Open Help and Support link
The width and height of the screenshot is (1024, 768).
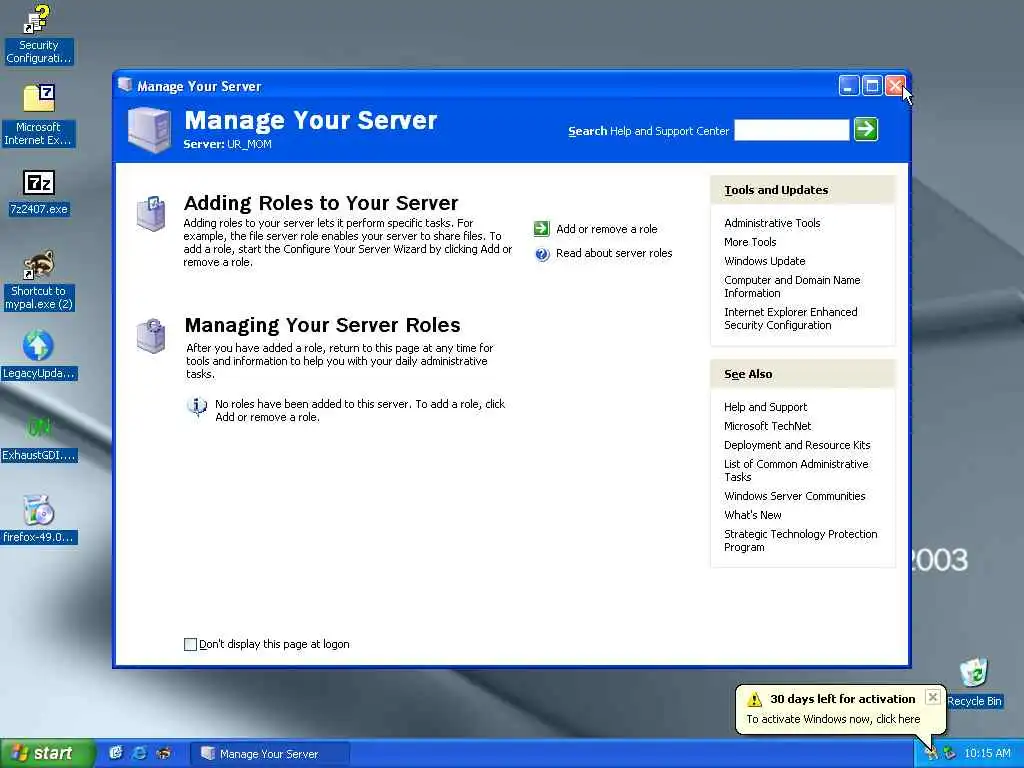tap(765, 408)
